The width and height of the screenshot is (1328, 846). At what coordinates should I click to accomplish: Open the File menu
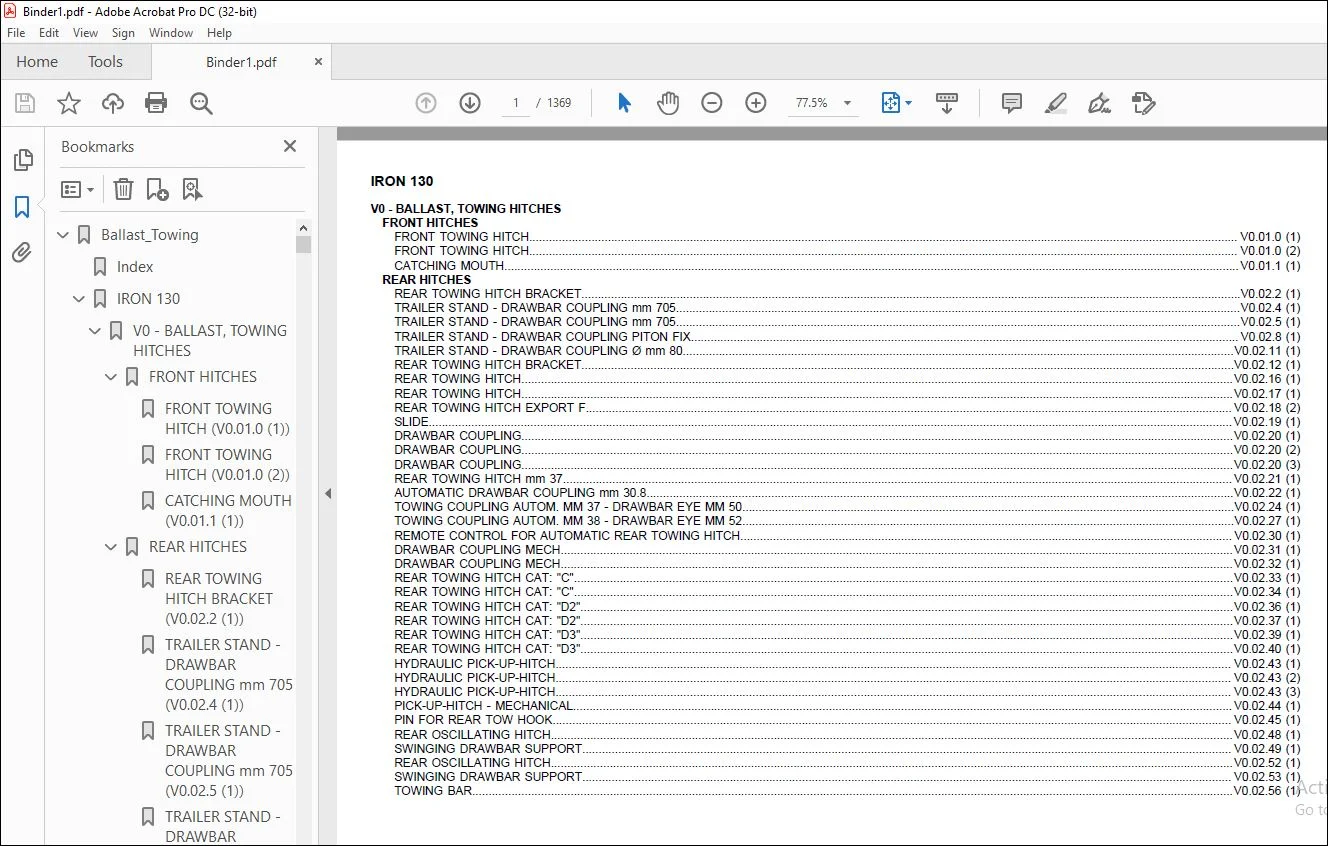pyautogui.click(x=16, y=33)
